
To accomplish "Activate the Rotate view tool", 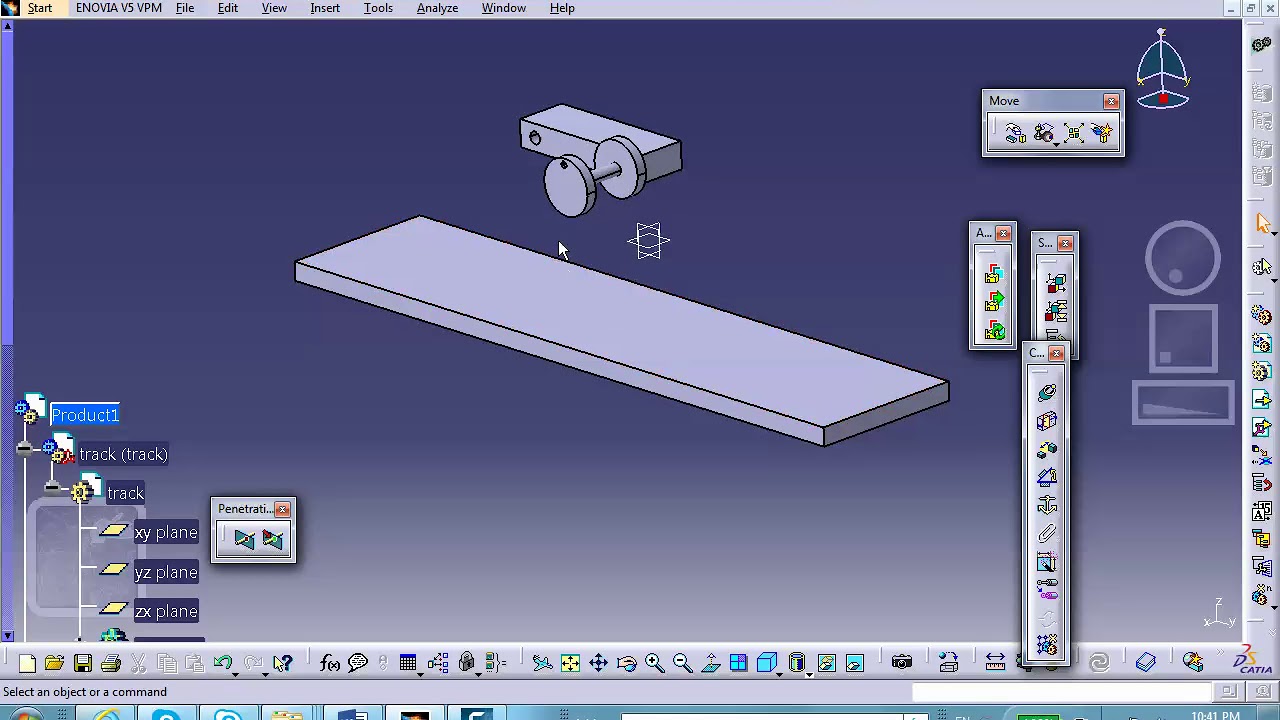I will coord(626,663).
